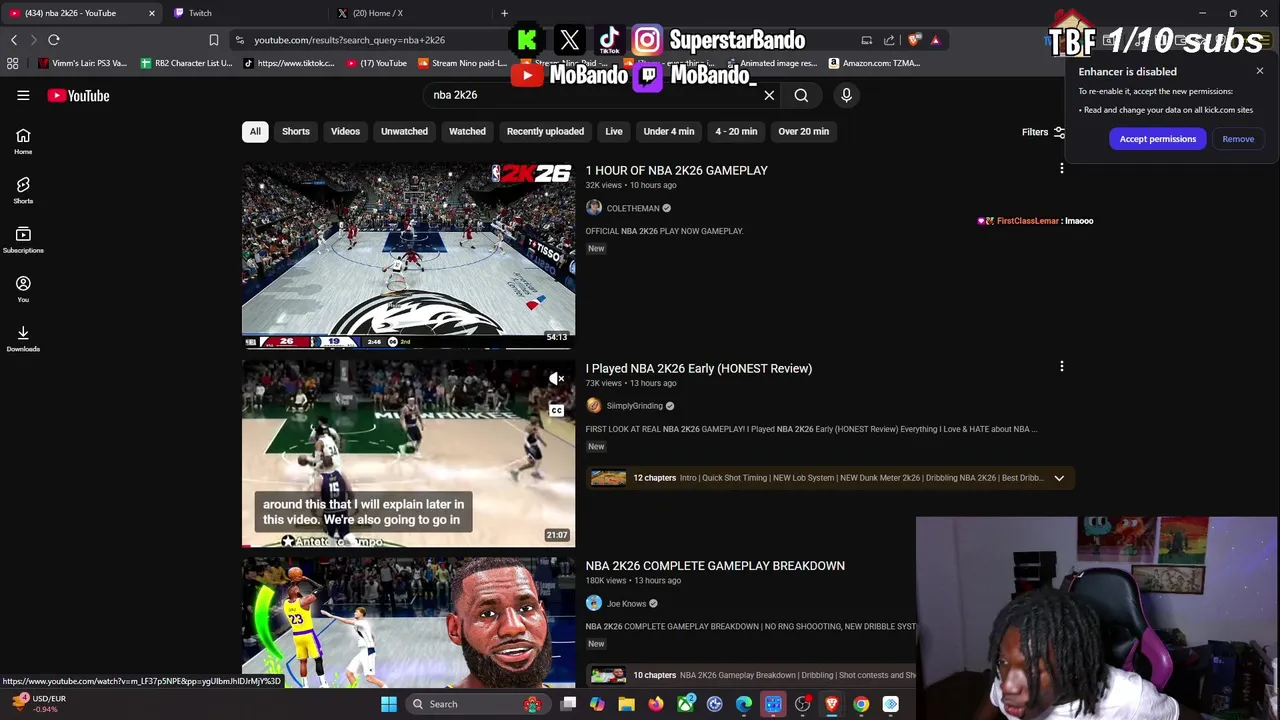The image size is (1280, 720).
Task: Open NBA 2K26 COMPLETE GAMEPLAY BREAKDOWN title
Action: point(715,566)
